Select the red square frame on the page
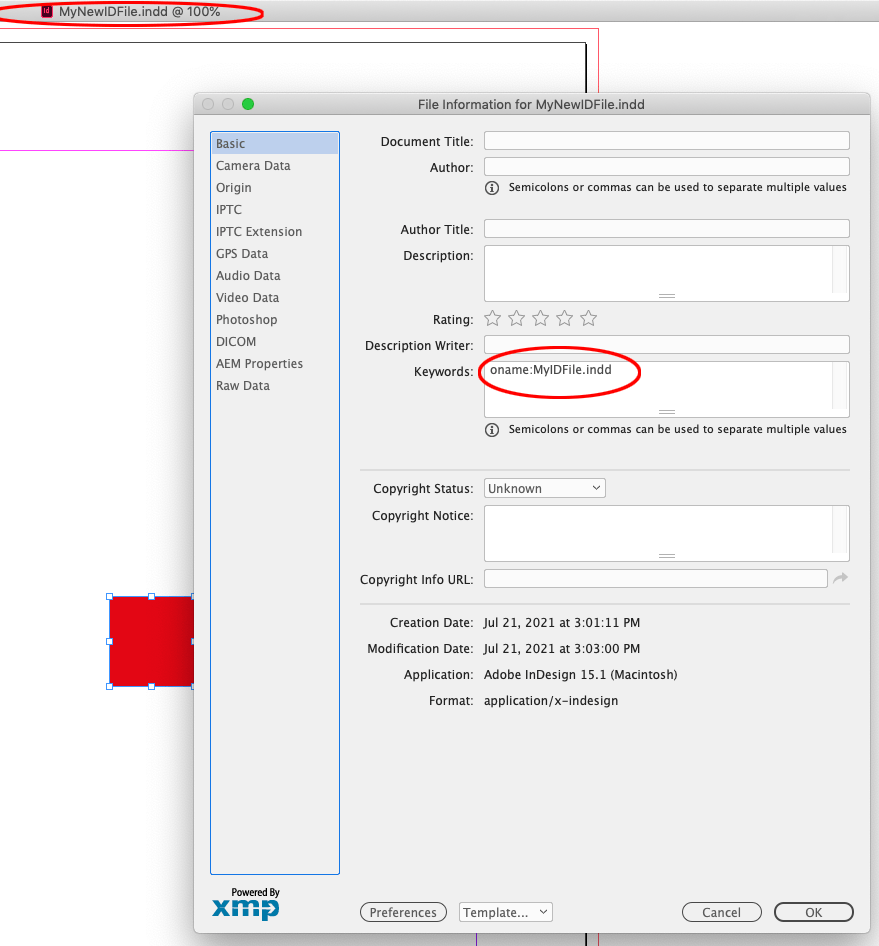 click(150, 641)
